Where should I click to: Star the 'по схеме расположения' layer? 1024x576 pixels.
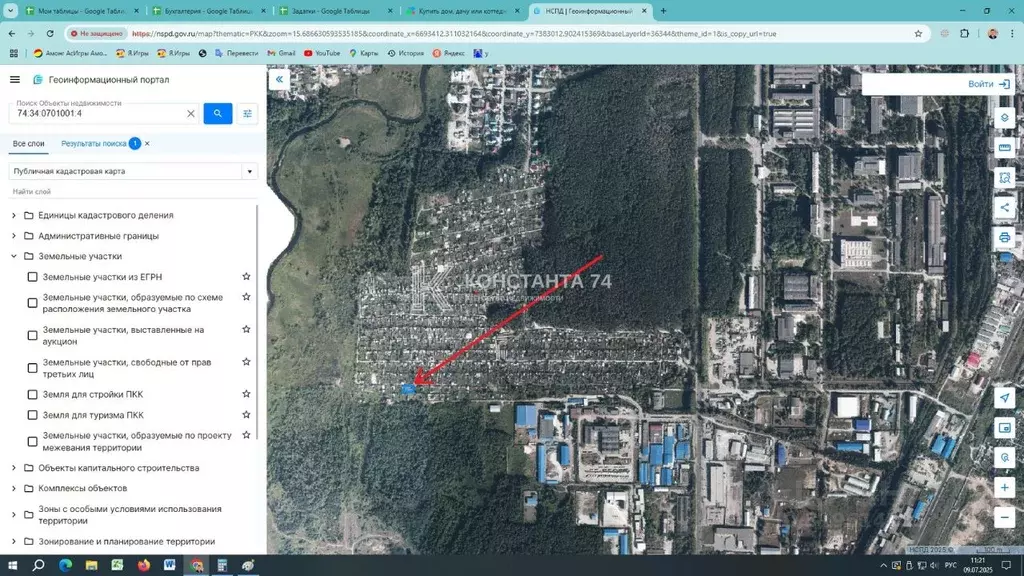point(246,296)
